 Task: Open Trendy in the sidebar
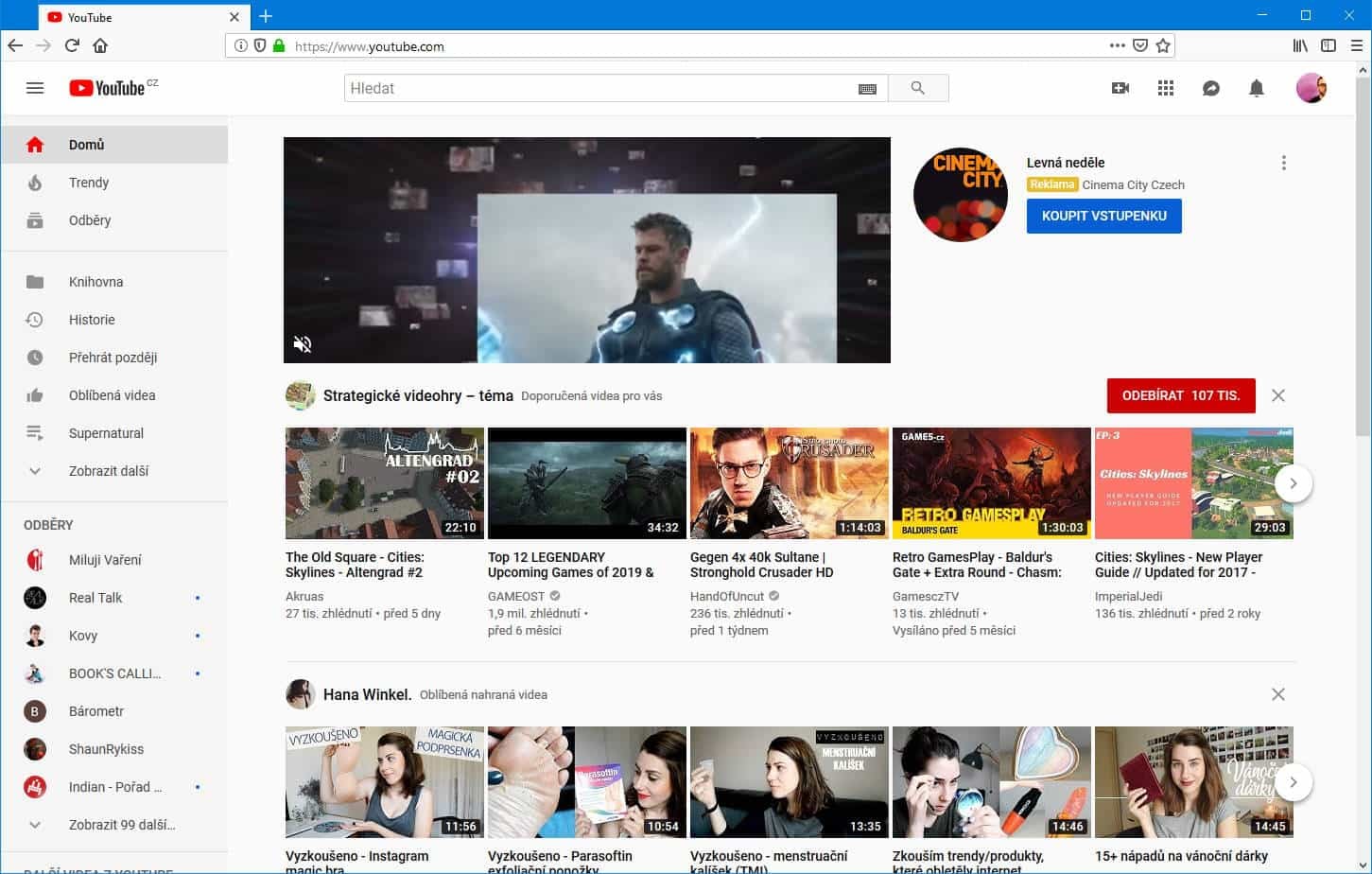click(114, 183)
